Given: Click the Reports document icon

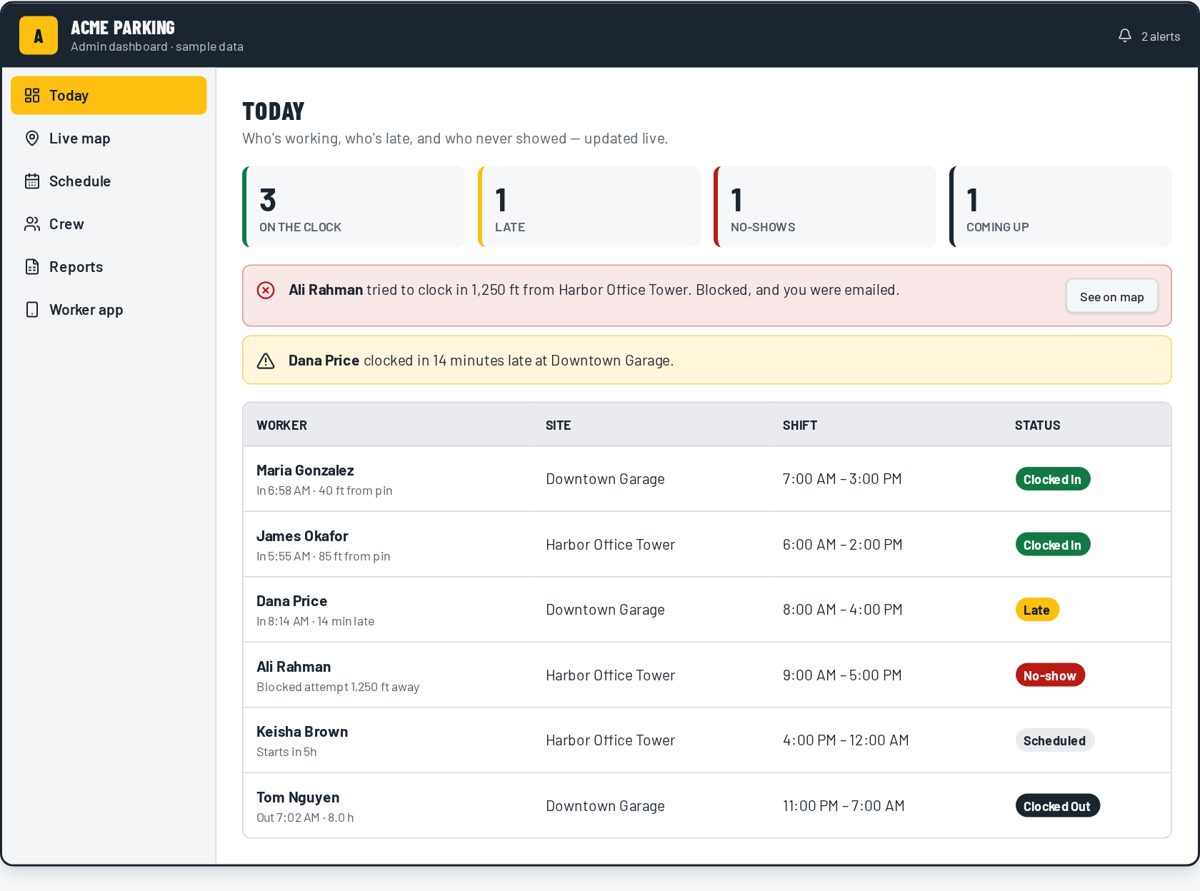Looking at the screenshot, I should point(32,267).
